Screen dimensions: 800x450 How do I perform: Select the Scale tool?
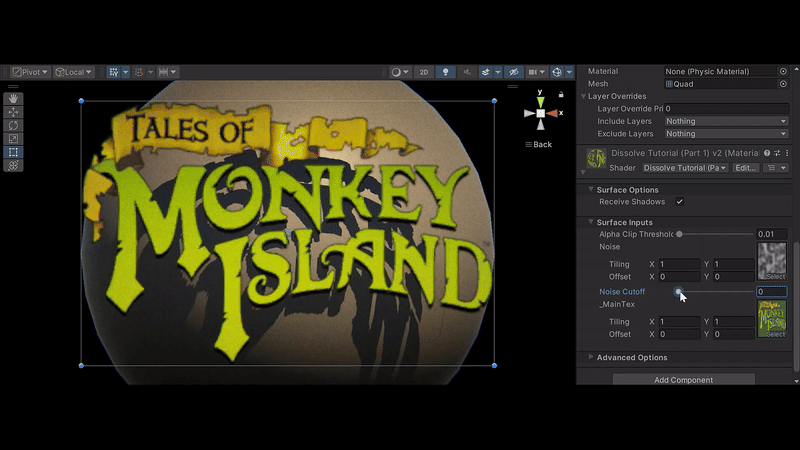pos(13,139)
